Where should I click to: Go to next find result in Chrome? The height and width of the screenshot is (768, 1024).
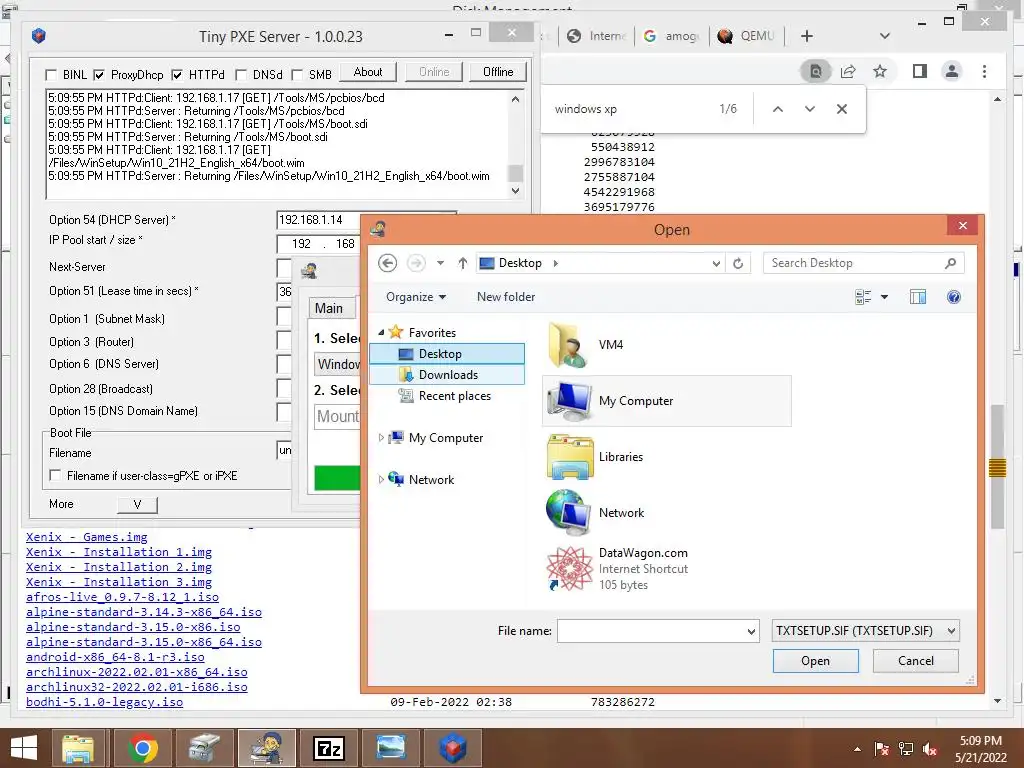810,109
